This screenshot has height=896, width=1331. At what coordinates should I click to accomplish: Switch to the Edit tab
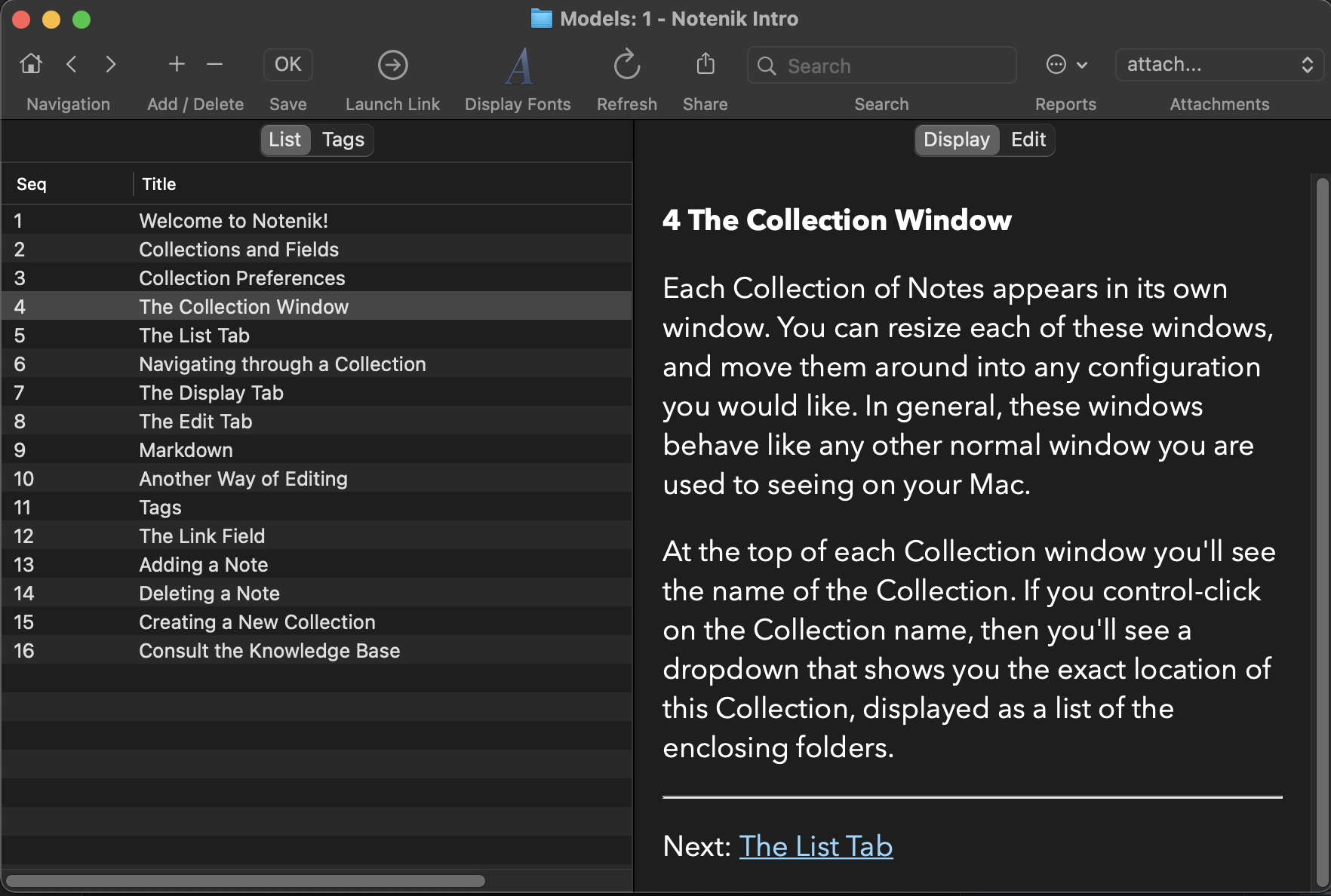tap(1028, 140)
